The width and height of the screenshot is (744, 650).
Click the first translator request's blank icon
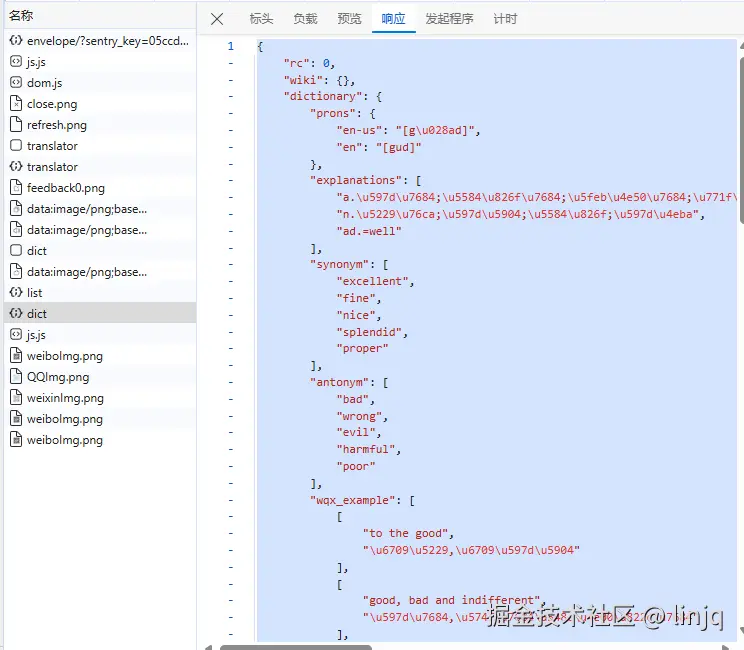pos(16,145)
